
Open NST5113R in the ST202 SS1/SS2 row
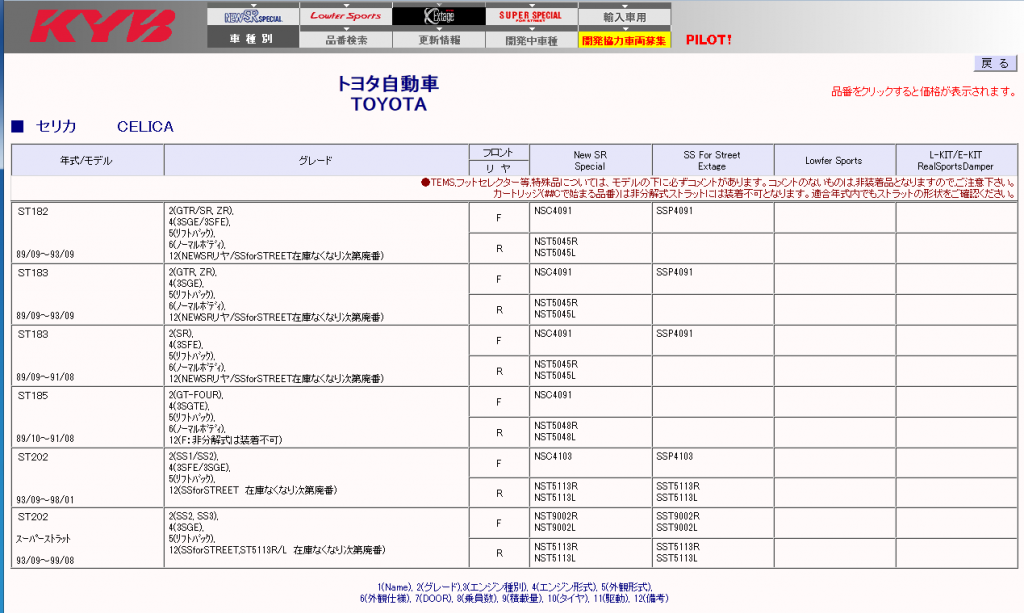pyautogui.click(x=556, y=486)
